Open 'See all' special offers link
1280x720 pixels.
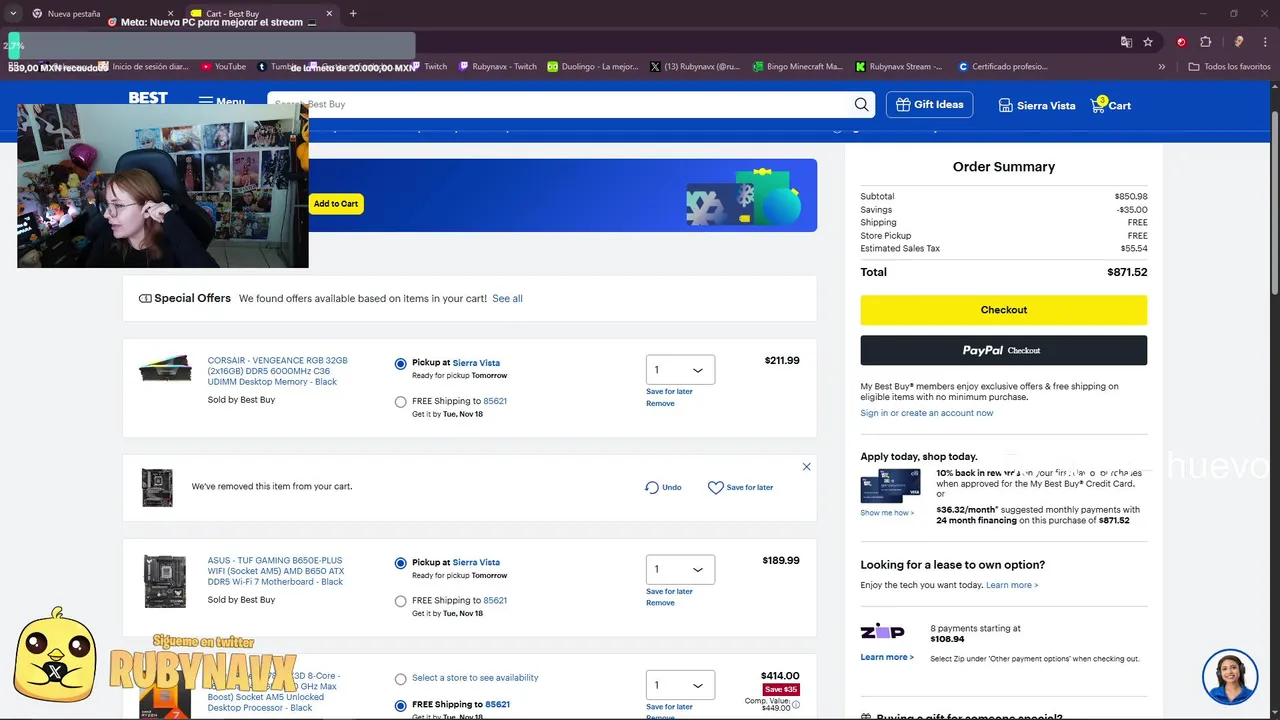click(x=507, y=298)
